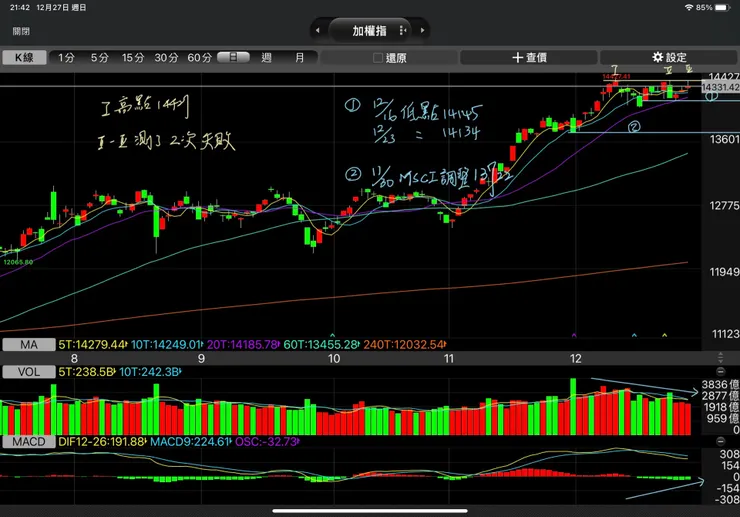Tap the 查價 price lookup button
Image resolution: width=740 pixels, height=517 pixels.
(529, 58)
